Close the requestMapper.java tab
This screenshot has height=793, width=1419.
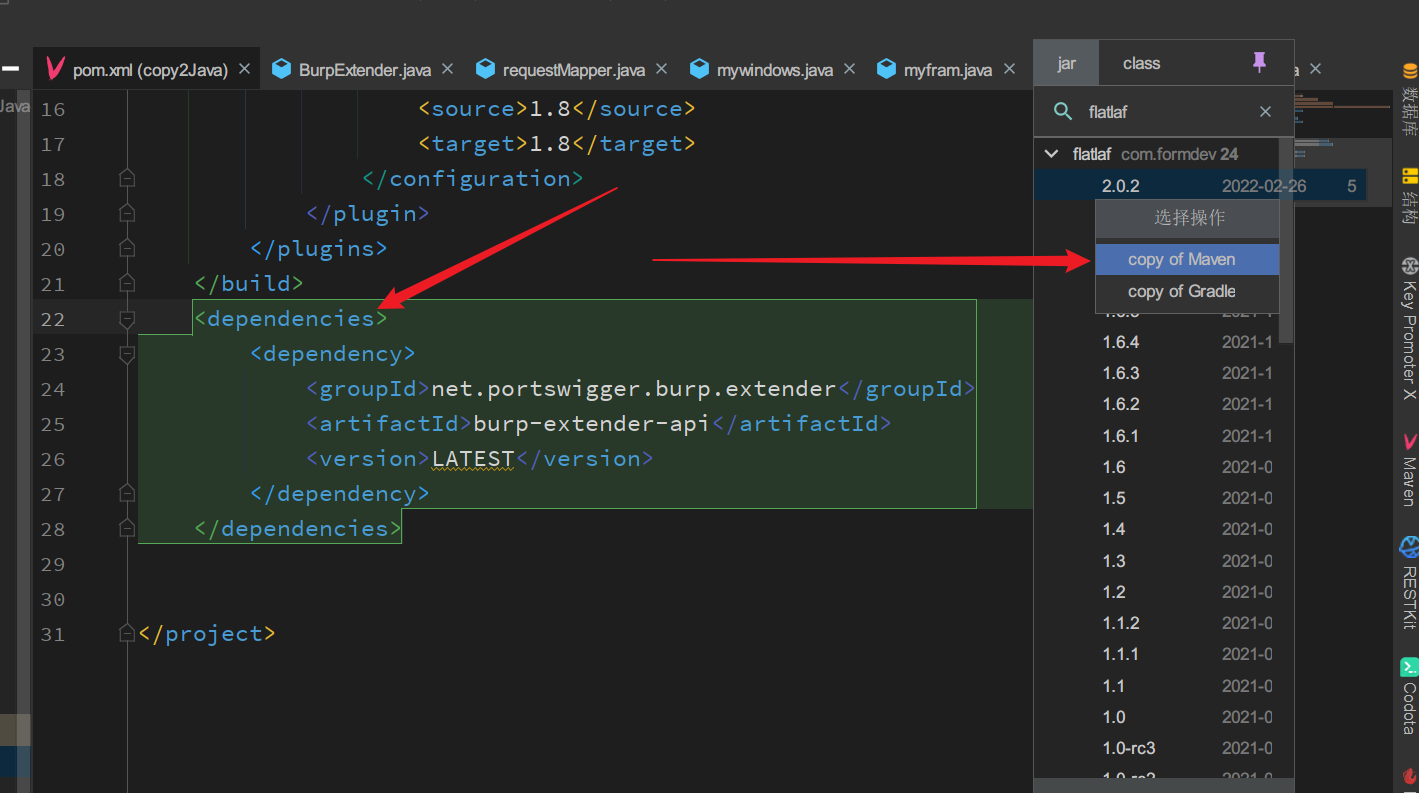click(x=661, y=69)
